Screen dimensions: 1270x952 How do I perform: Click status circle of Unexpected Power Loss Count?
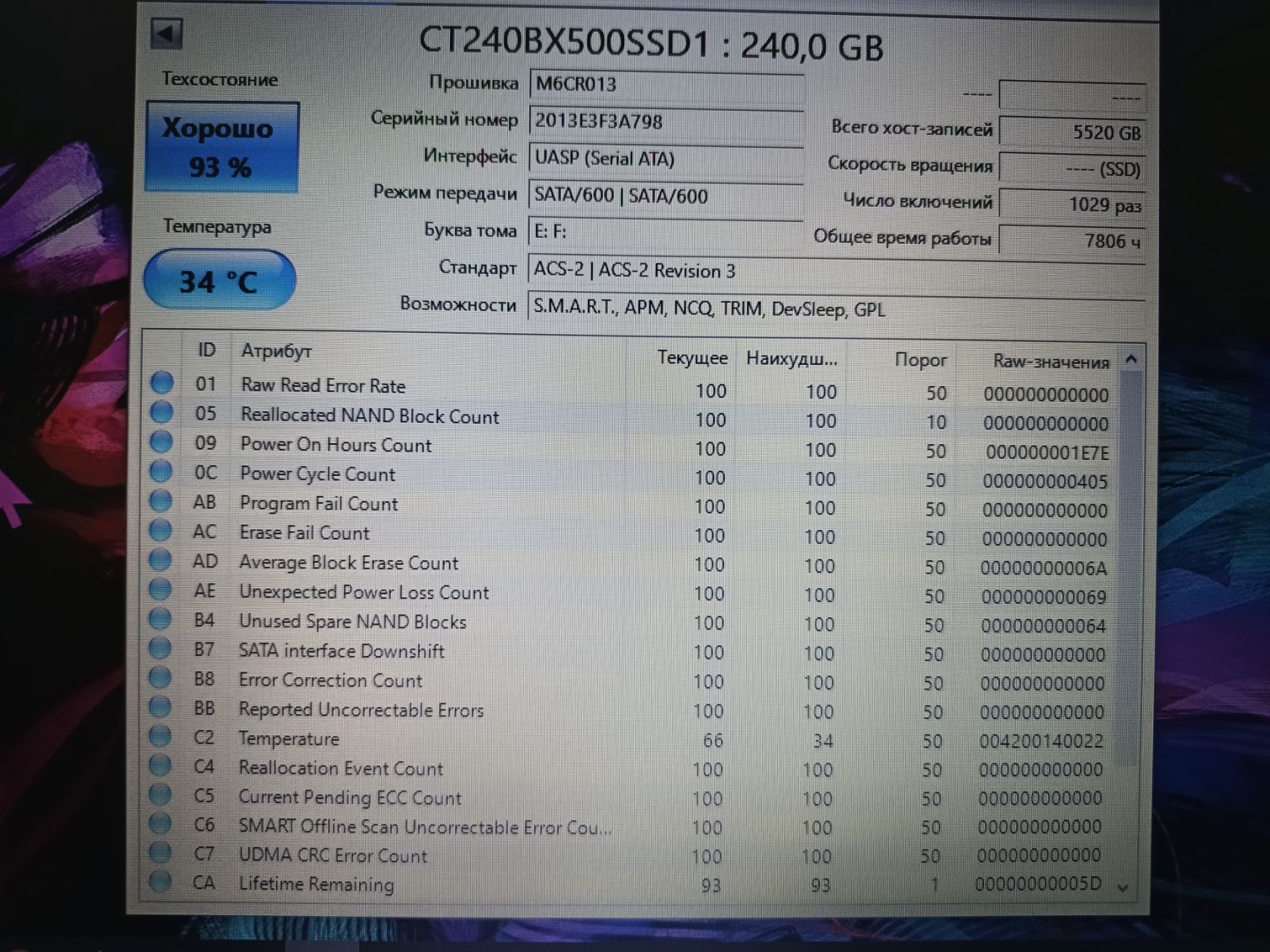(160, 589)
